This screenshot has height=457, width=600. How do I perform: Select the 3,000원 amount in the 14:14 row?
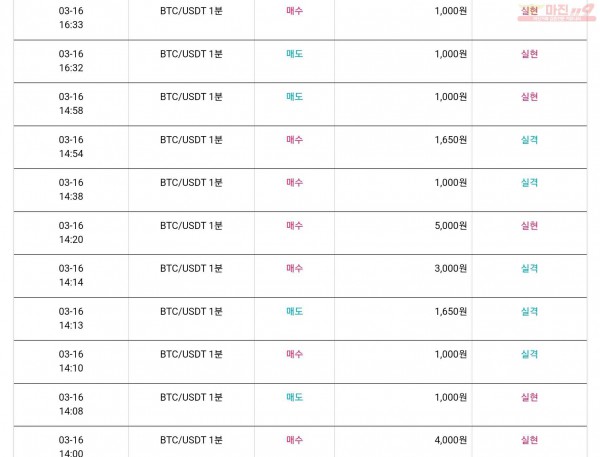coord(450,268)
